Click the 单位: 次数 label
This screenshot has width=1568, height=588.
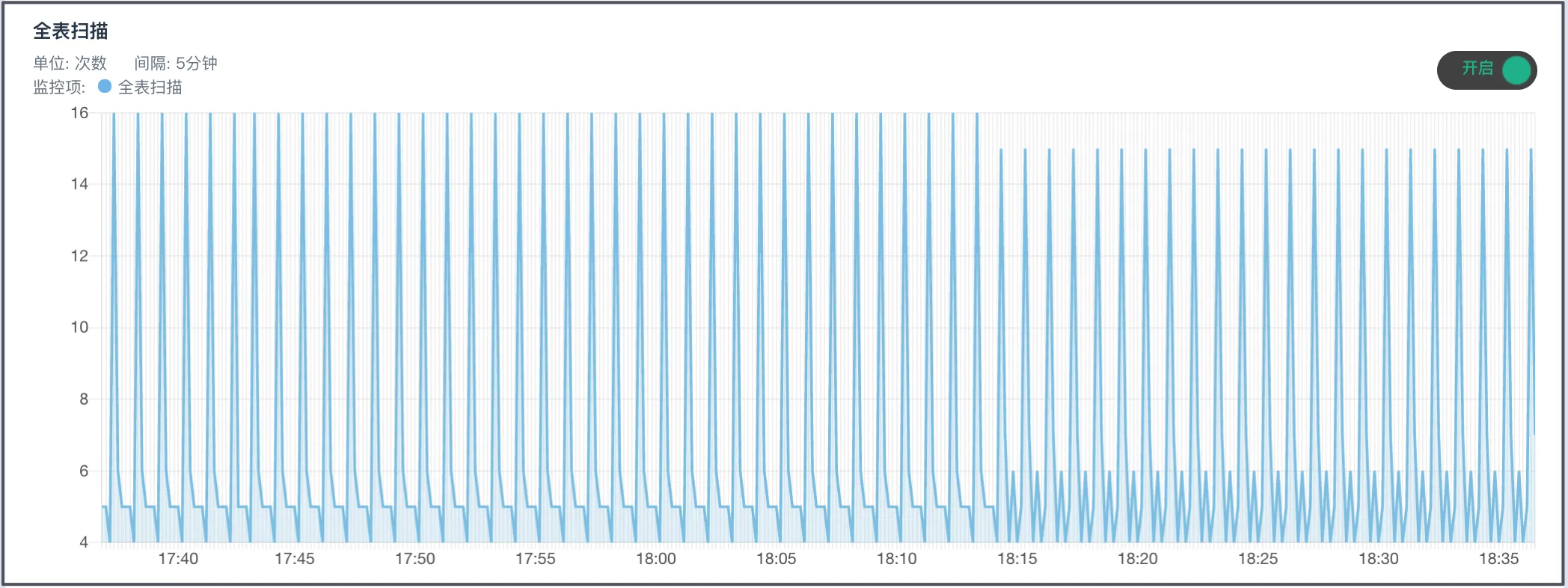[70, 64]
